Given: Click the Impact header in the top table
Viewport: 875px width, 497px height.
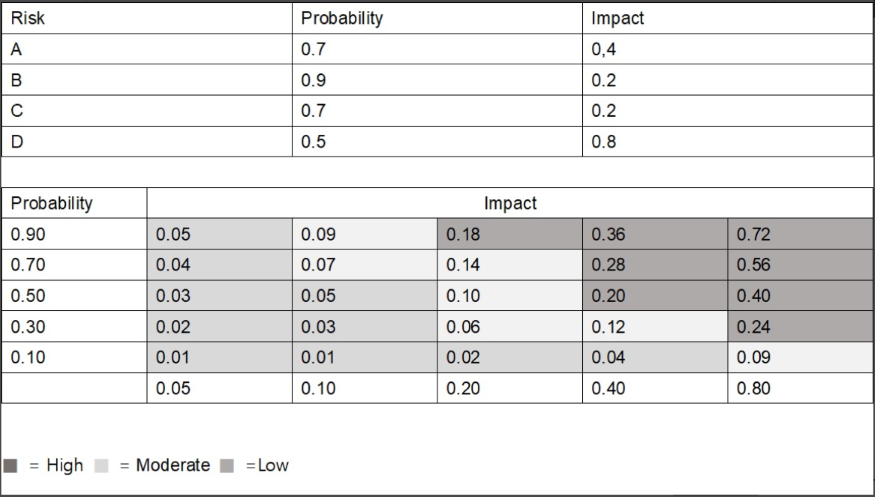Looking at the screenshot, I should point(727,18).
